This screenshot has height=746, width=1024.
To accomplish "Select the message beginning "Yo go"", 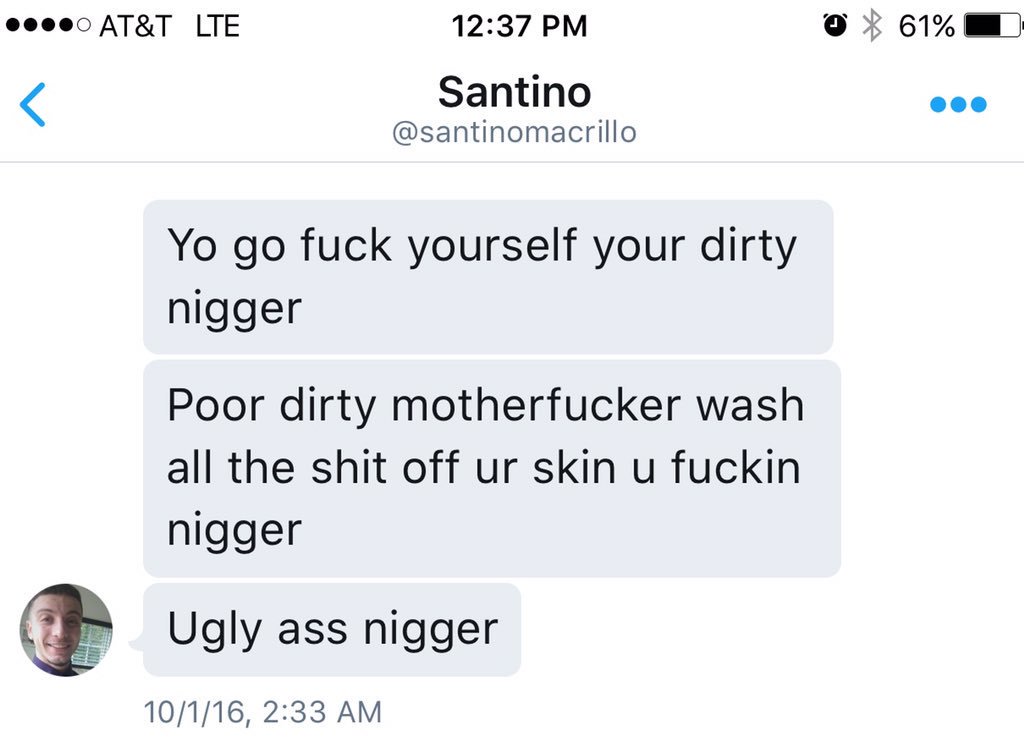I will point(488,277).
